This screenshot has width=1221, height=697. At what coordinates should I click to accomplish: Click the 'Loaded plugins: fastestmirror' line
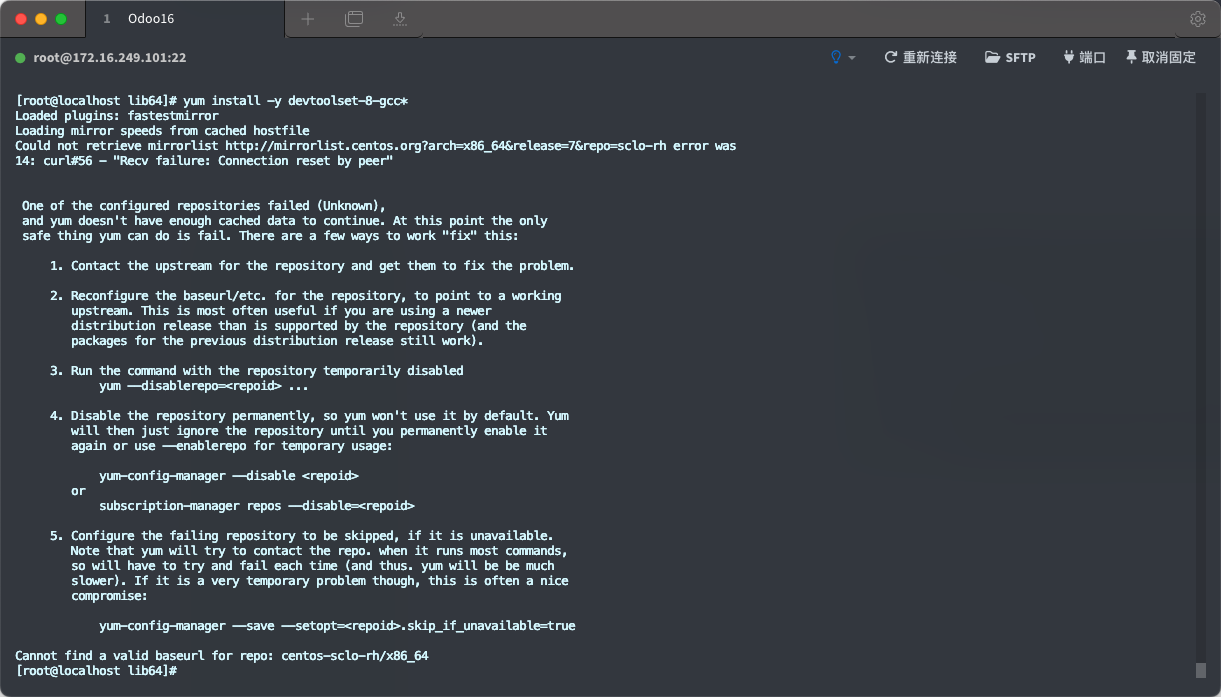click(x=117, y=116)
